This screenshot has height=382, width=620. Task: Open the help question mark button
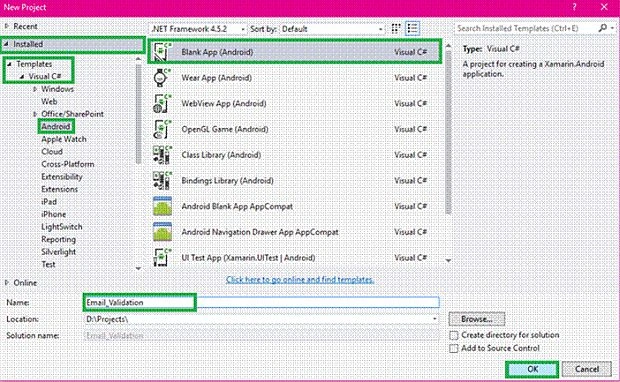(x=574, y=7)
